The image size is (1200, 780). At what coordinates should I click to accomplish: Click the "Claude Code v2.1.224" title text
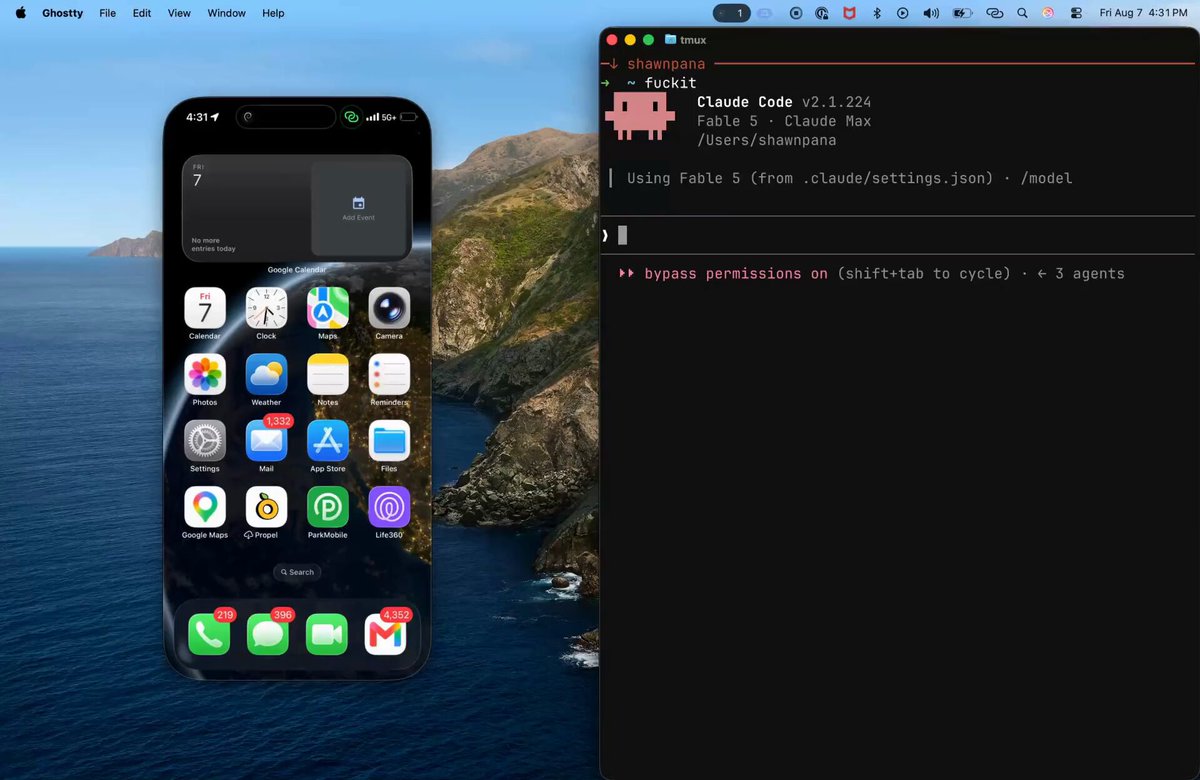click(784, 102)
